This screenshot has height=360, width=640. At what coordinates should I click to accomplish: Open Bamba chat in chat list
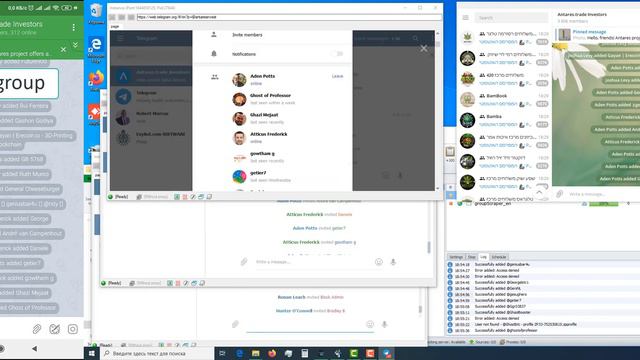click(504, 120)
